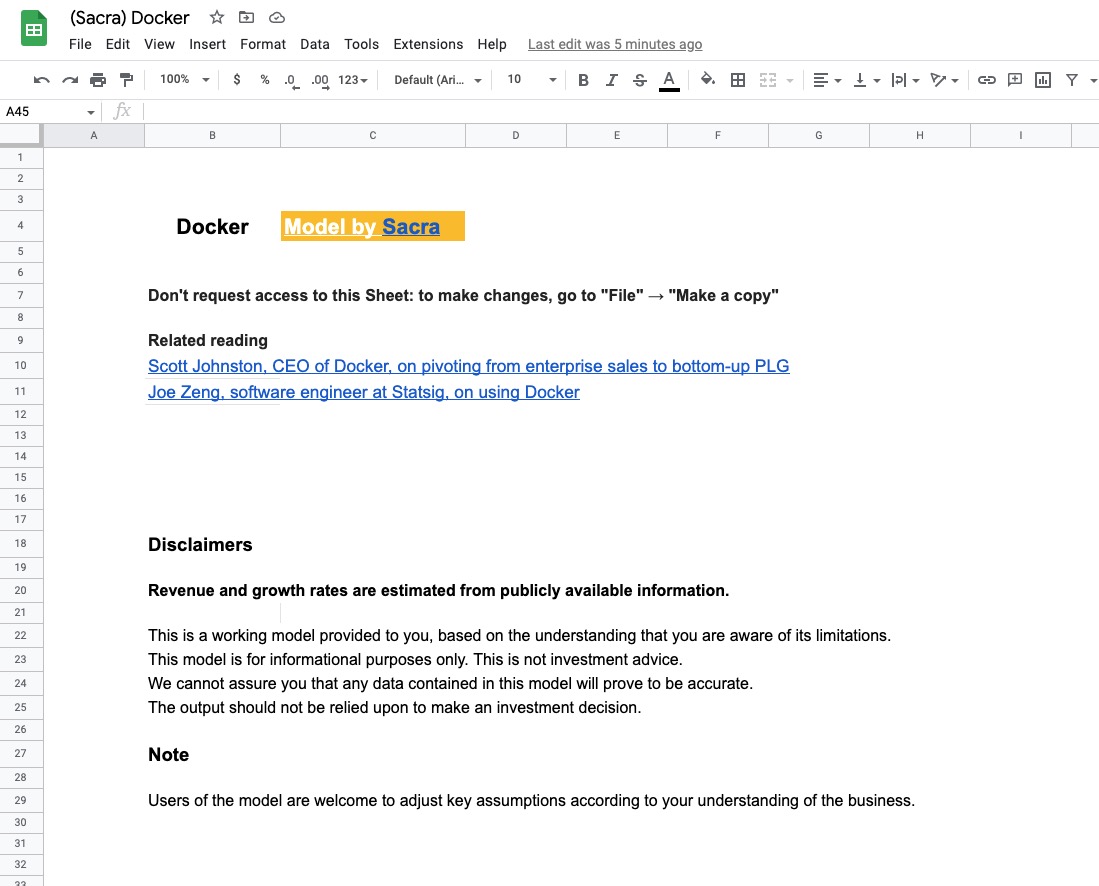Viewport: 1099px width, 886px height.
Task: Decrease decimal places
Action: 292,81
